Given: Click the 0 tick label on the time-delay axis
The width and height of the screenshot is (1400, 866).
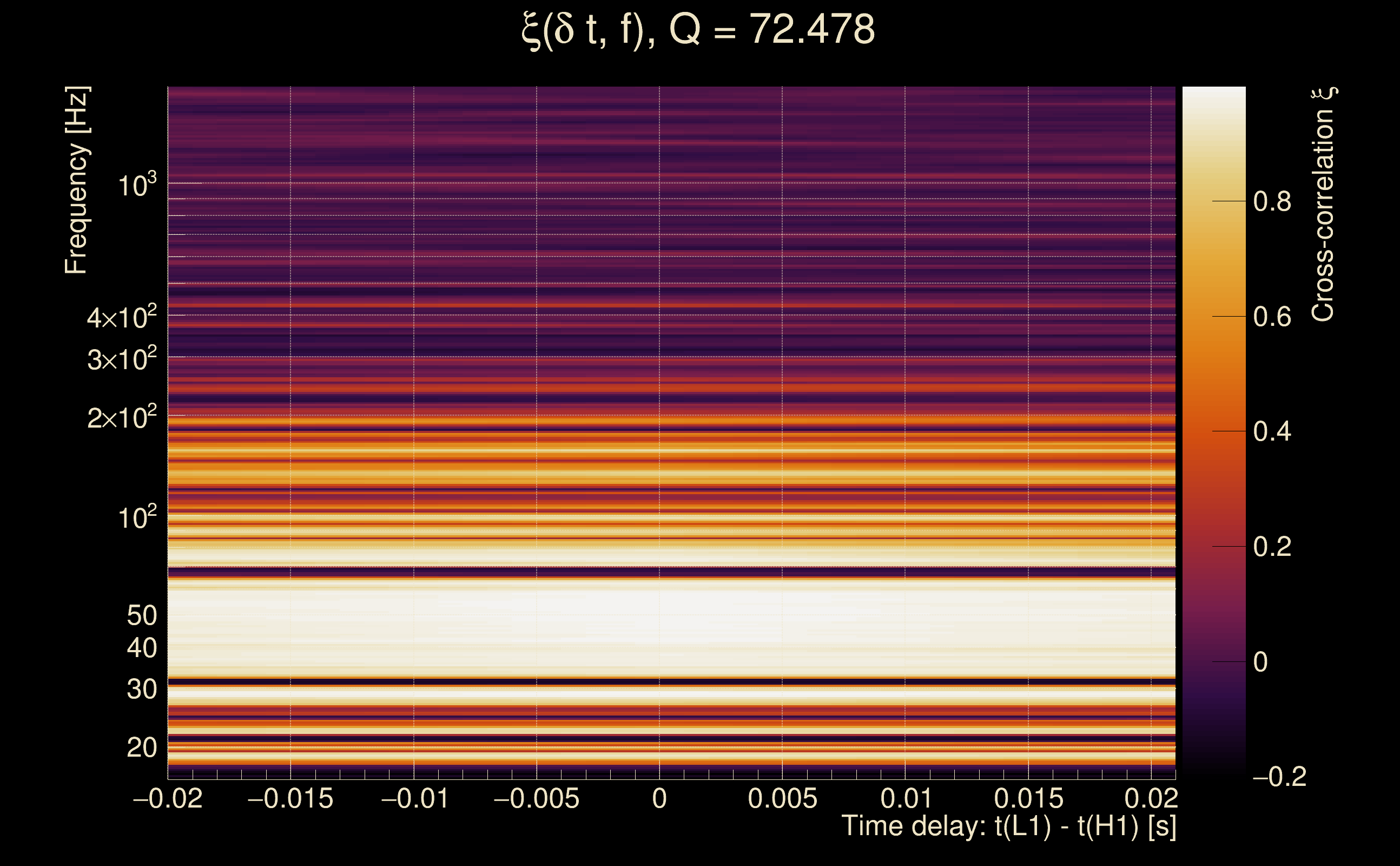Looking at the screenshot, I should pyautogui.click(x=659, y=798).
